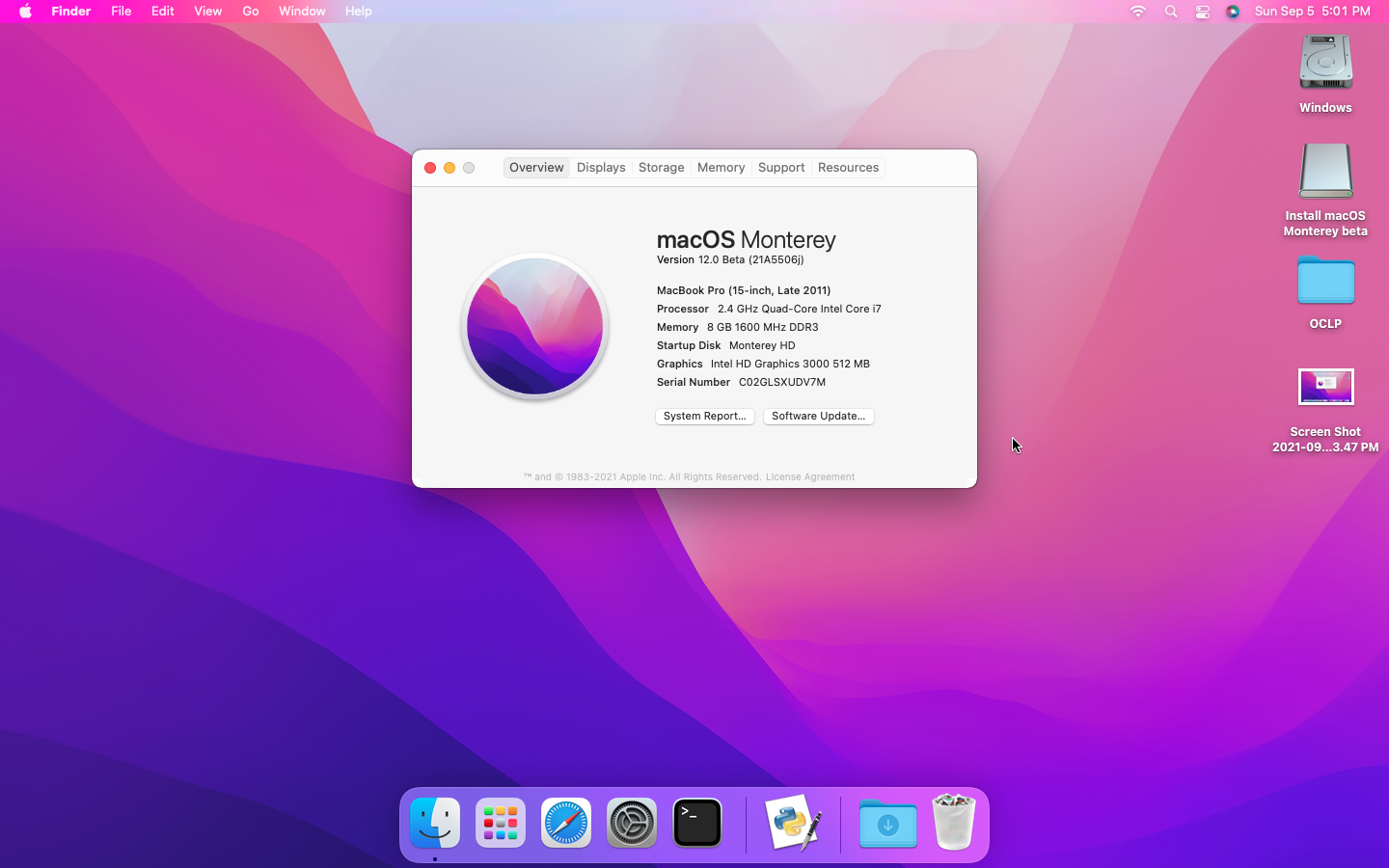Launch Safari from the Dock
This screenshot has width=1389, height=868.
566,824
